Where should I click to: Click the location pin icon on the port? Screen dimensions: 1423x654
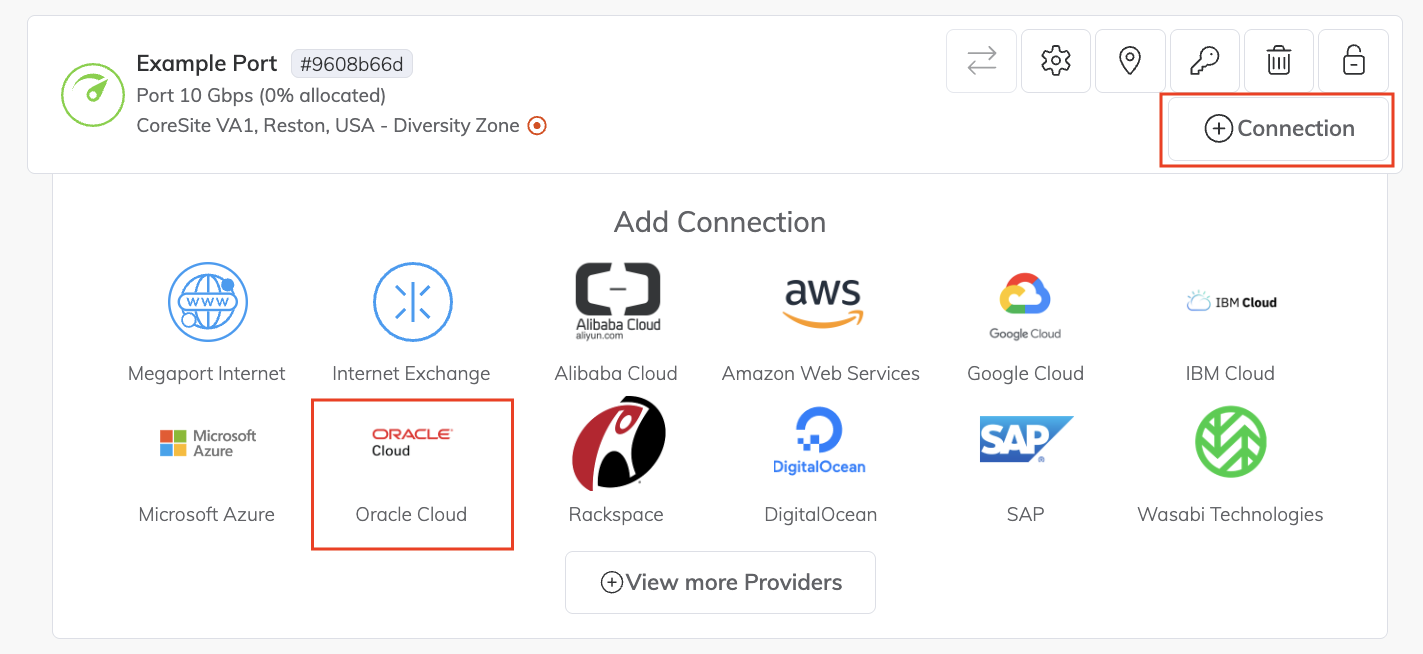1130,60
